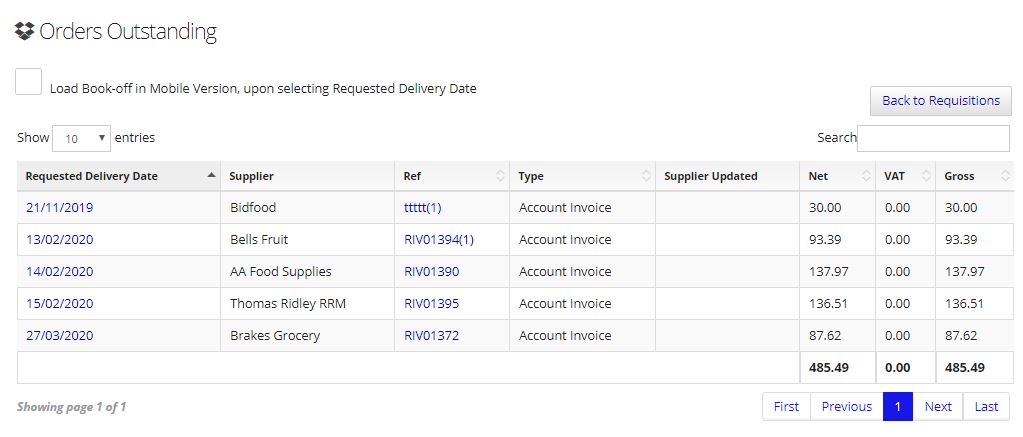This screenshot has width=1023, height=437.
Task: Click the VAT column sort icon
Action: pos(926,176)
